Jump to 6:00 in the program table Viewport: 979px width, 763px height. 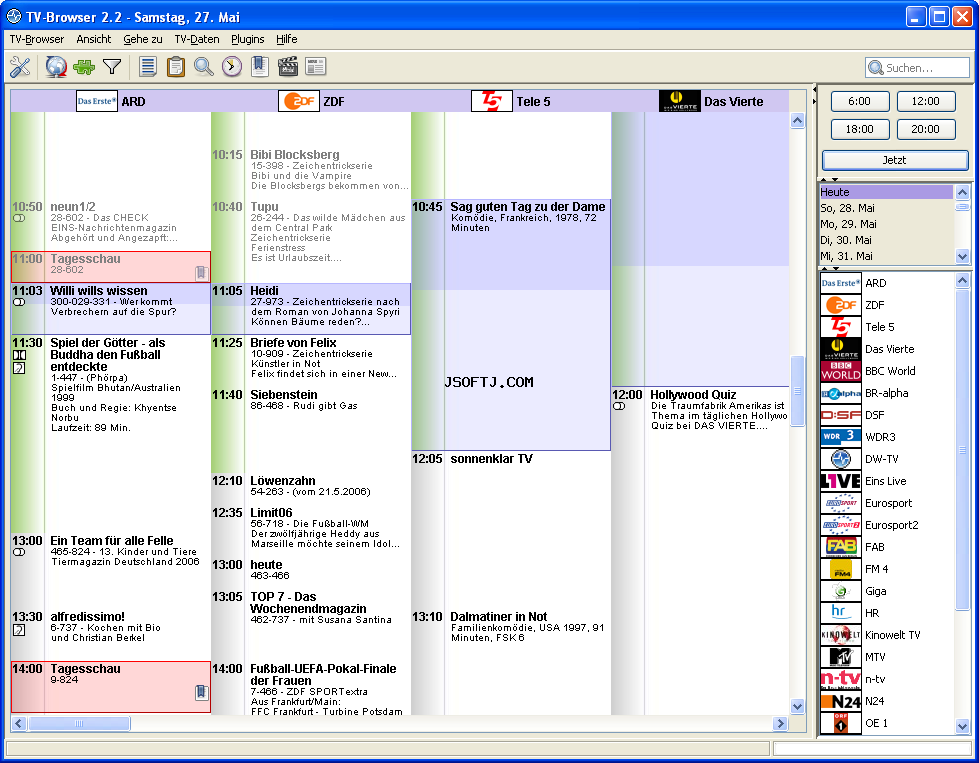(x=860, y=101)
